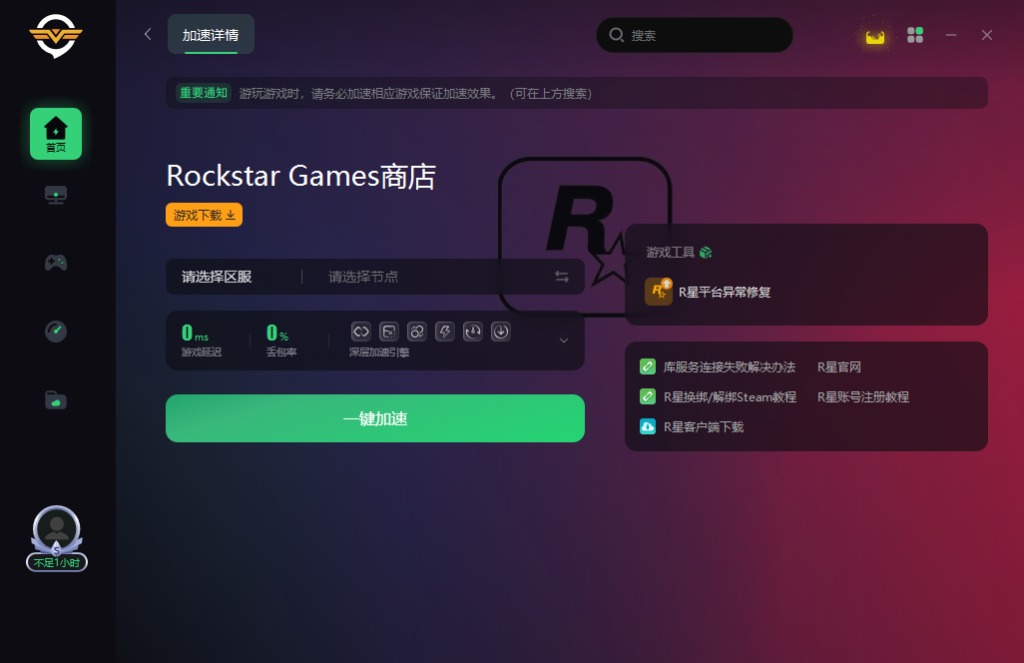This screenshot has width=1024, height=663.
Task: Click the 0% 丢包率 value
Action: click(x=278, y=333)
